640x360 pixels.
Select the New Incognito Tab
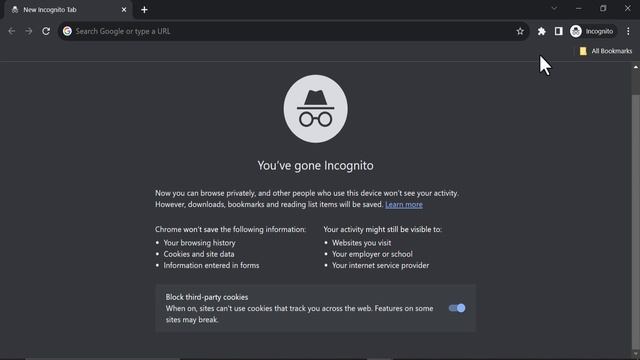pos(68,10)
